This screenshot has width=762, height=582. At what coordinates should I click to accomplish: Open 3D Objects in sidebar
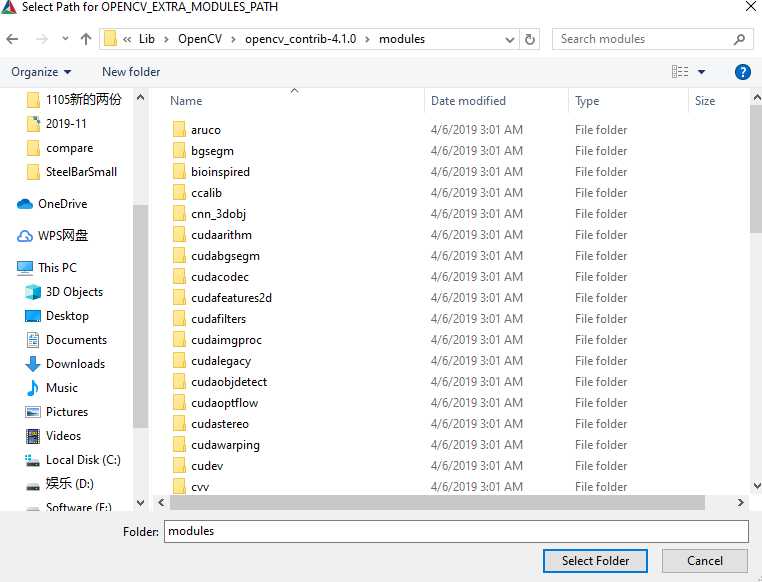pyautogui.click(x=74, y=291)
